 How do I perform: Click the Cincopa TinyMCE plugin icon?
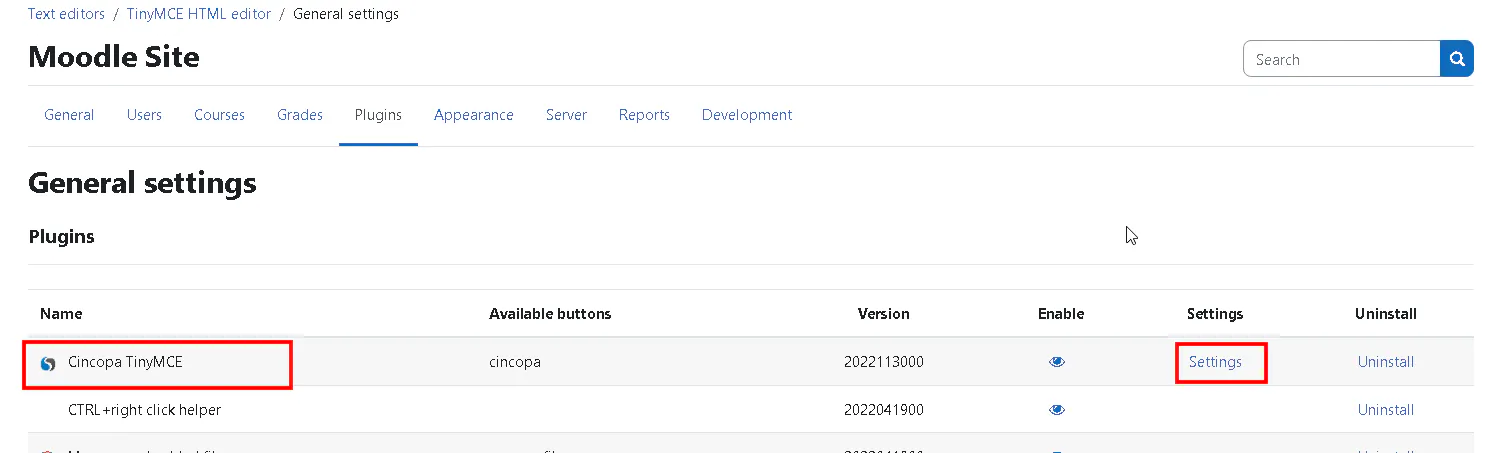click(47, 363)
